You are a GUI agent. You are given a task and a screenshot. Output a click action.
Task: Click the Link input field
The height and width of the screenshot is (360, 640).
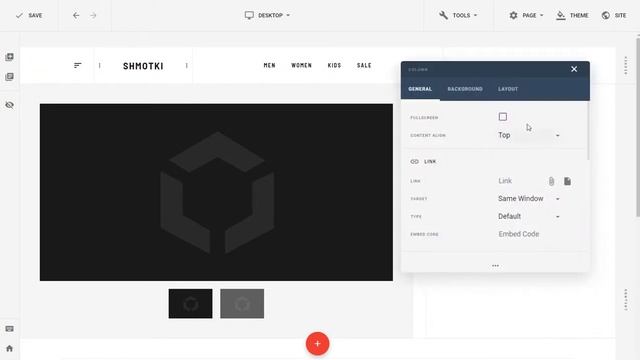(x=520, y=181)
